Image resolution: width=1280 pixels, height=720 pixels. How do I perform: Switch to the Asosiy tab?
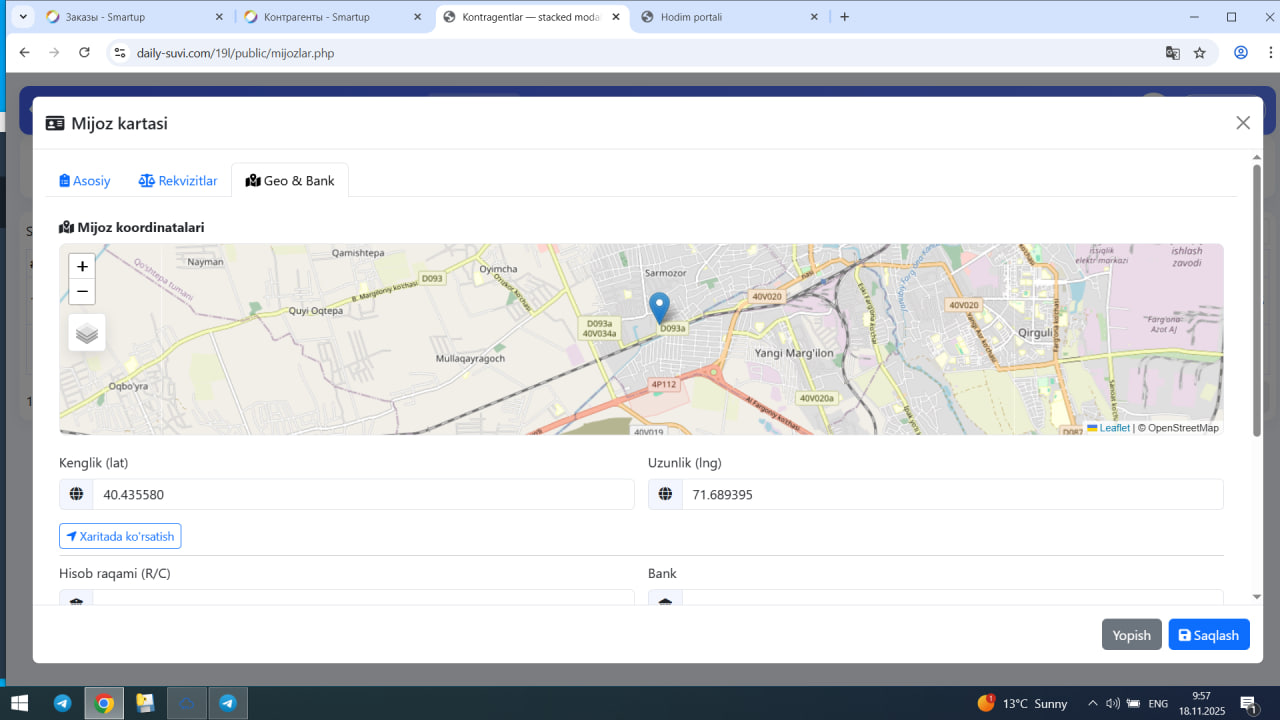tap(85, 181)
